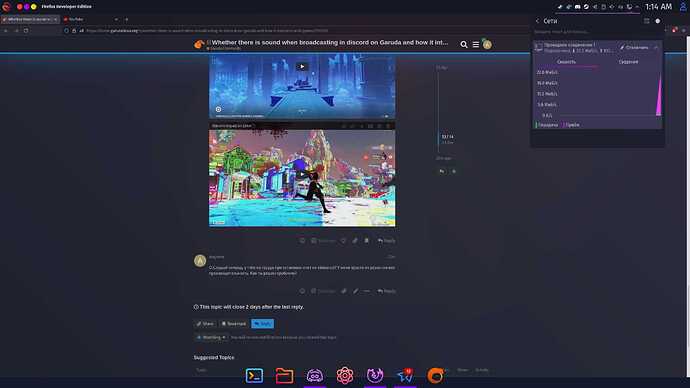Open the Watching notification dropdown
Screen dimensions: 690x388
coord(211,337)
